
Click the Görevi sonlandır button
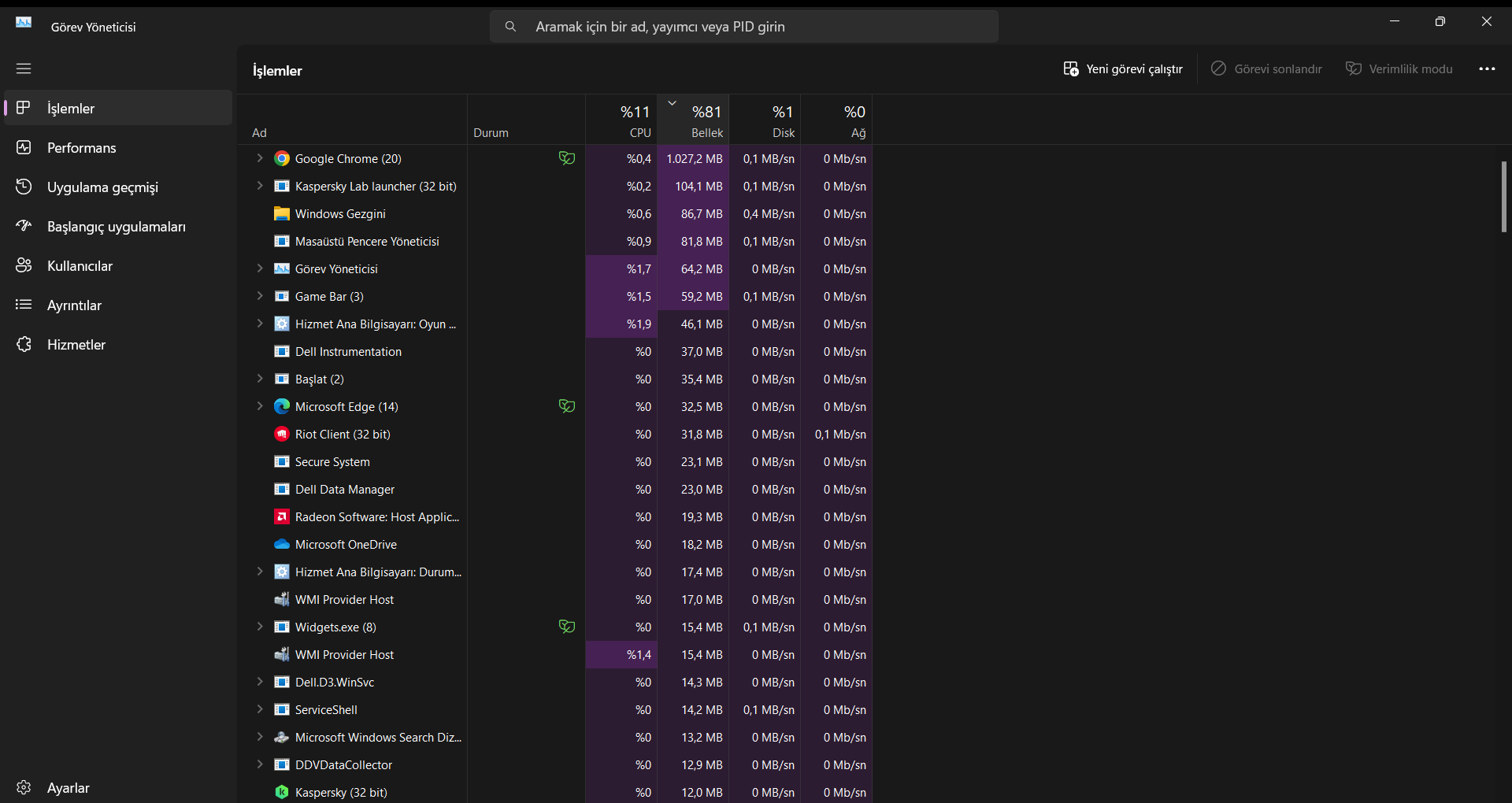1266,69
